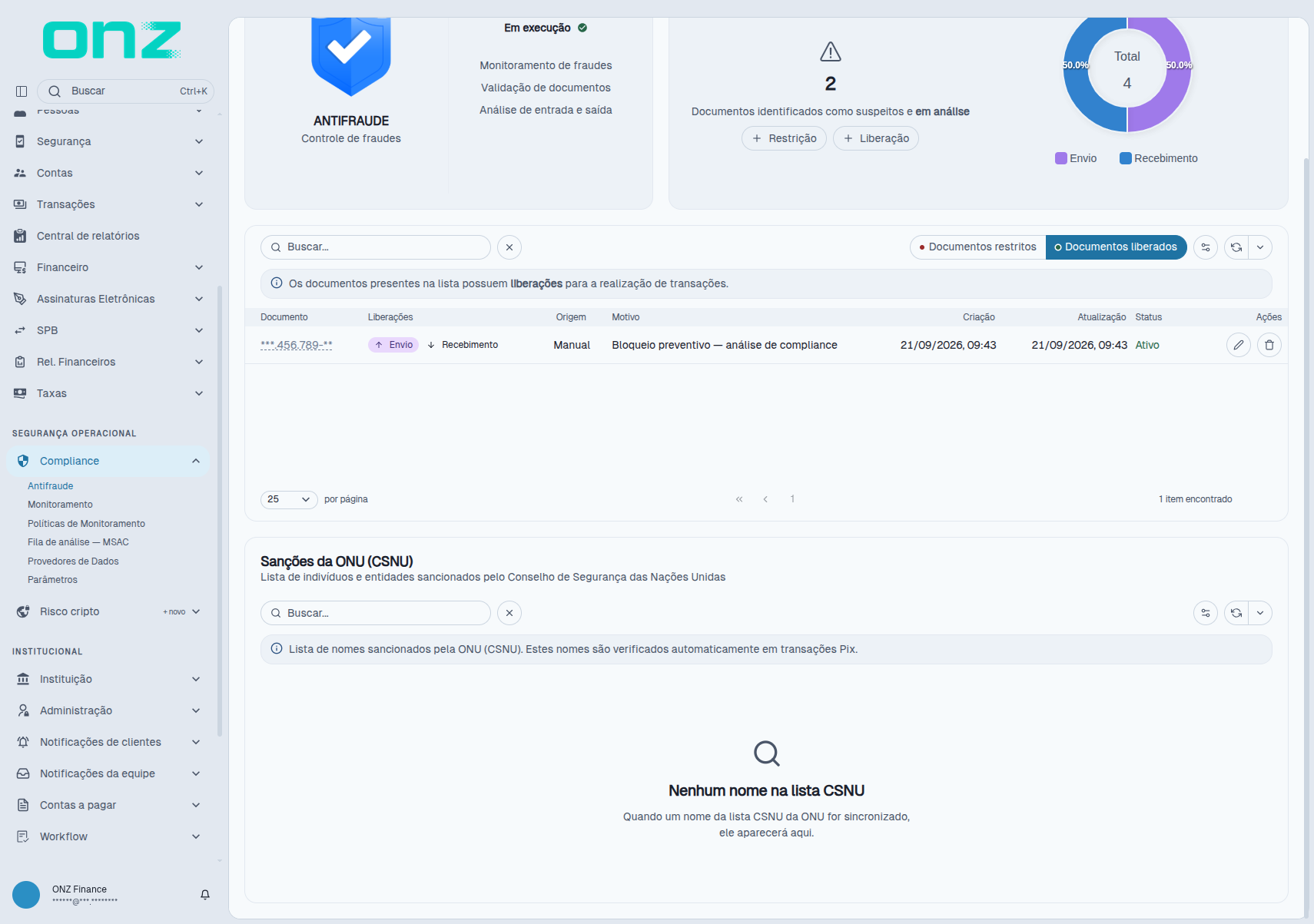This screenshot has width=1314, height=924.
Task: Click the Risco cripto globe icon
Action: (x=23, y=611)
